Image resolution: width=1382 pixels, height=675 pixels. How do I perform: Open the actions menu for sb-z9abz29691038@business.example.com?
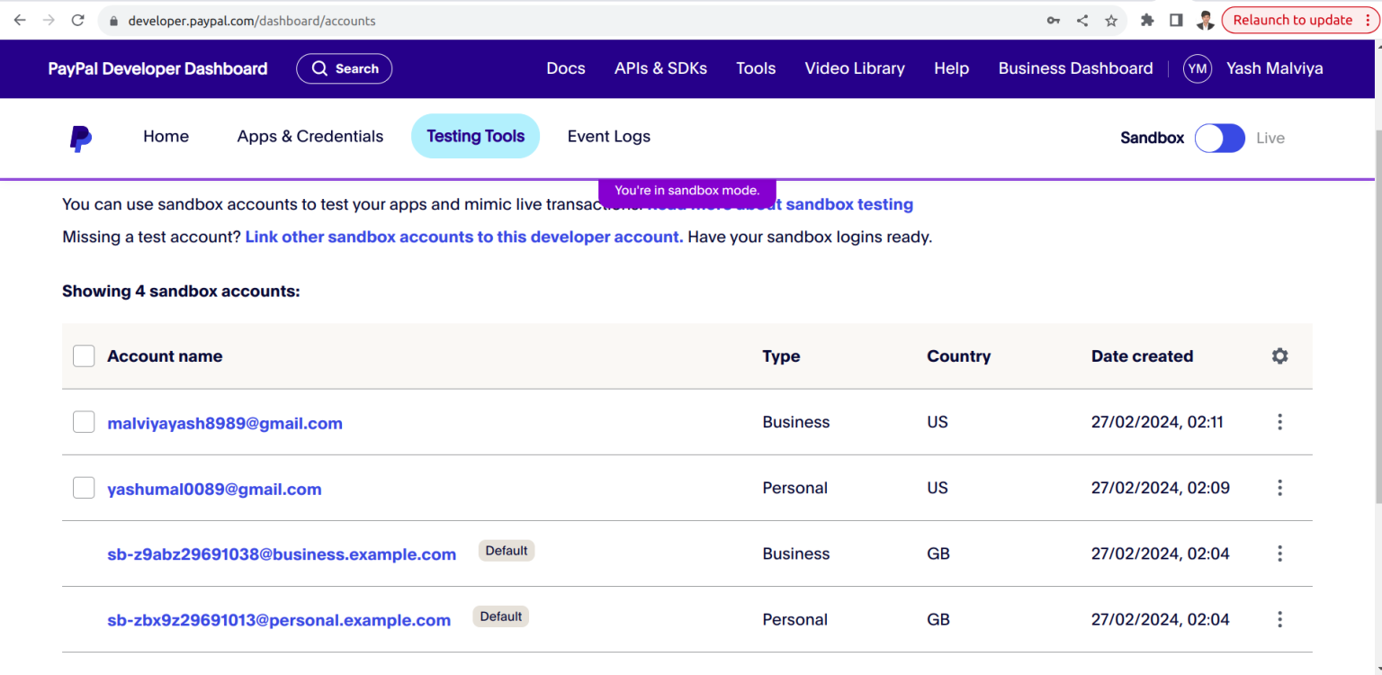1279,552
